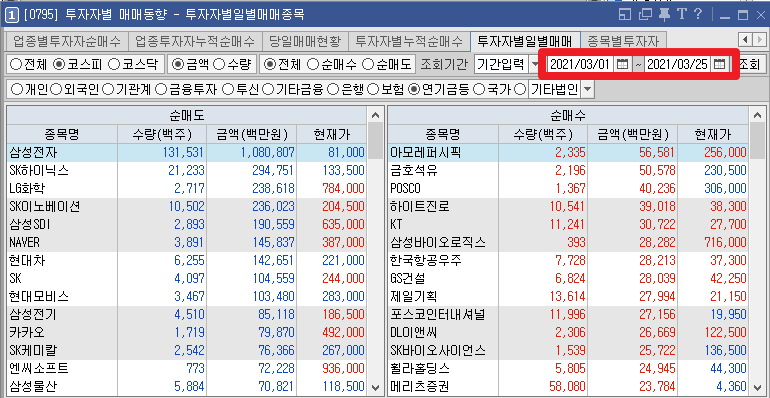Select the 금호석유 row
770x398 pixels.
[x=568, y=171]
